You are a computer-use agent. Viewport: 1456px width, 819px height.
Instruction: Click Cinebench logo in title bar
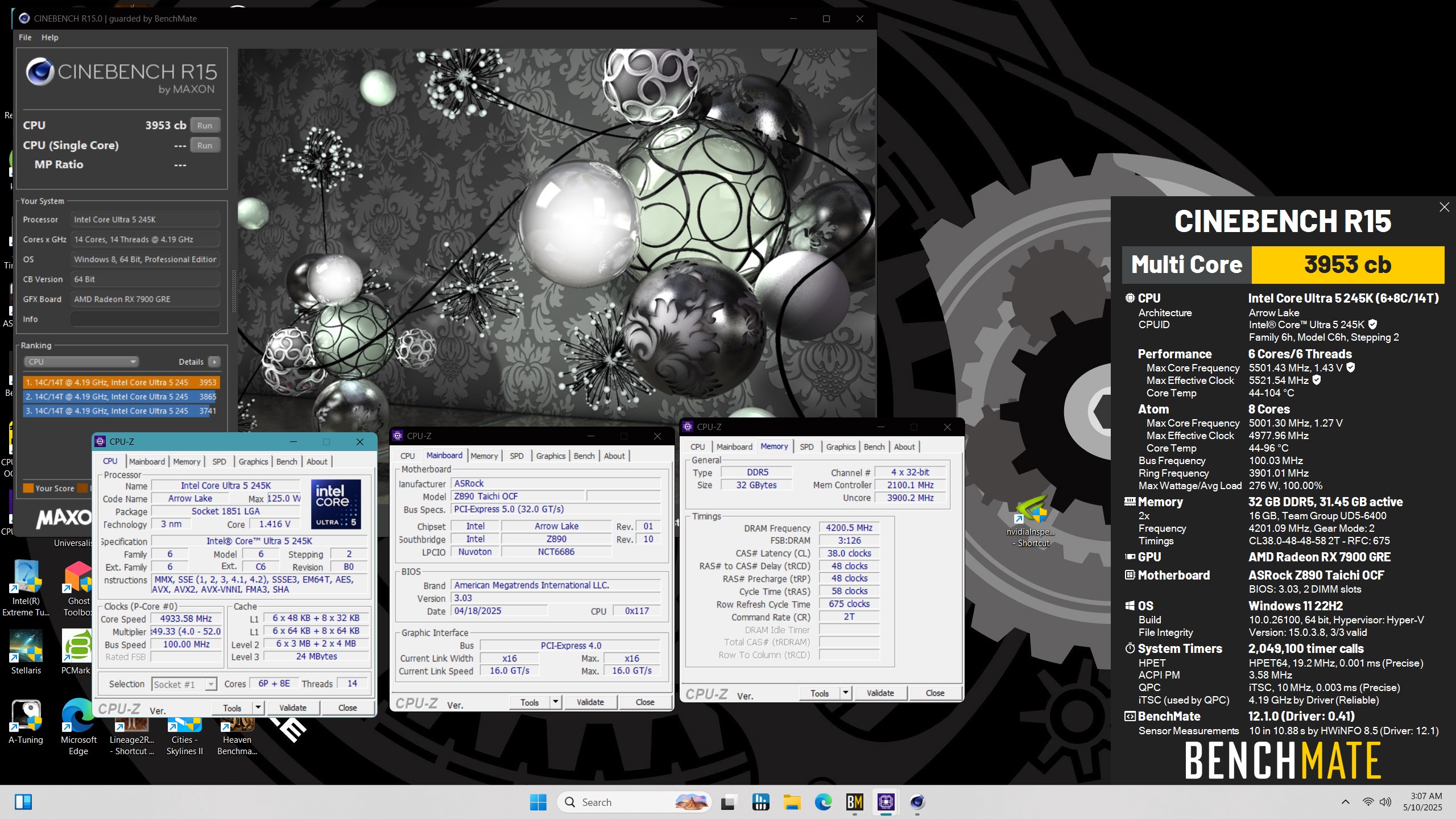[x=24, y=18]
